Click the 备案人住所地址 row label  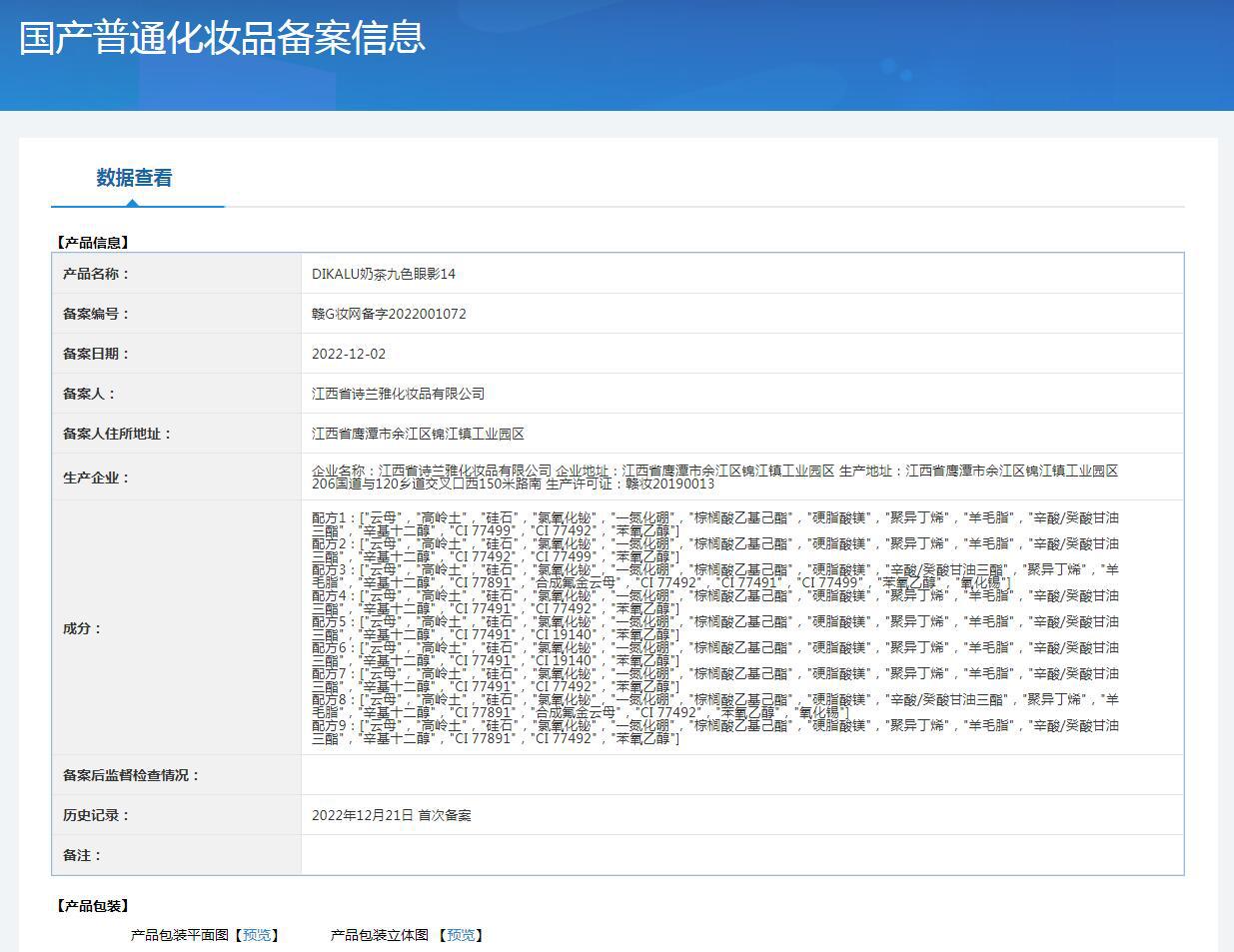click(117, 434)
